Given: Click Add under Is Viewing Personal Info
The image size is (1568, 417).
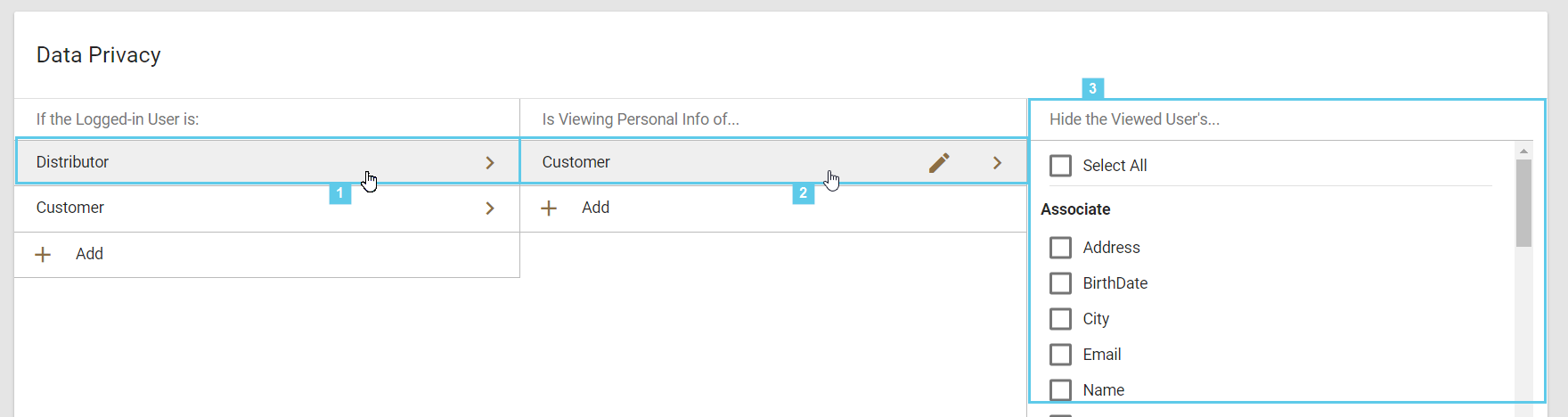Looking at the screenshot, I should coord(595,208).
